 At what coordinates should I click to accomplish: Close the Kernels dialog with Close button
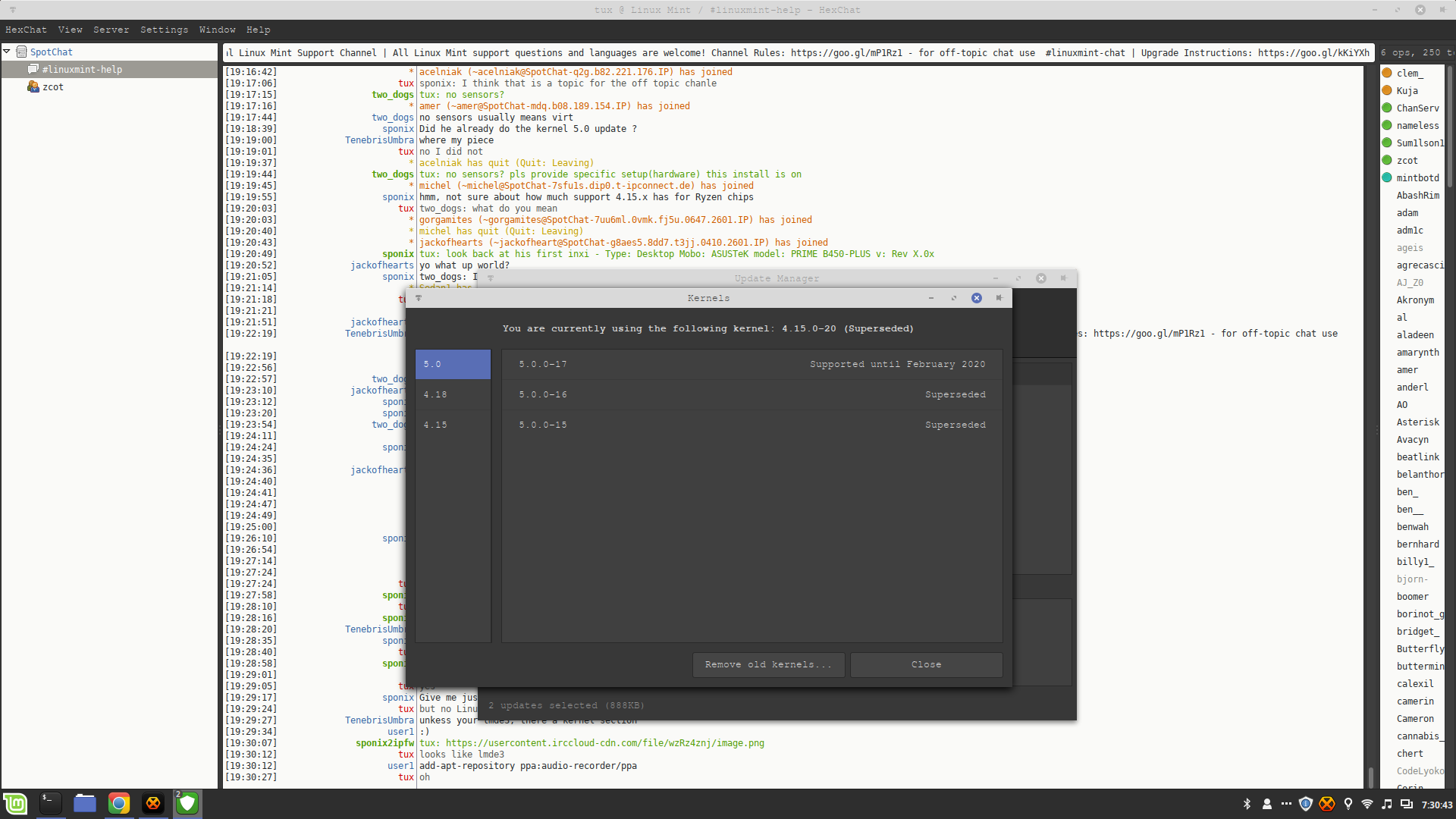pos(926,664)
